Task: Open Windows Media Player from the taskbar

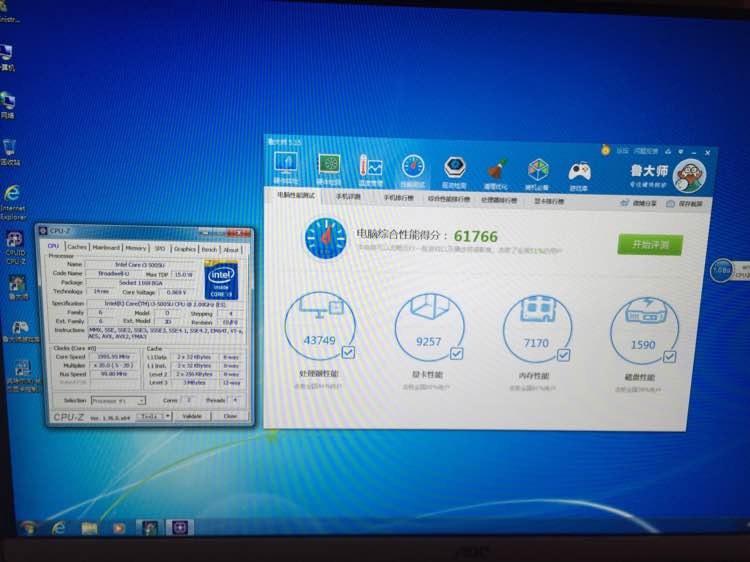Action: click(x=119, y=528)
